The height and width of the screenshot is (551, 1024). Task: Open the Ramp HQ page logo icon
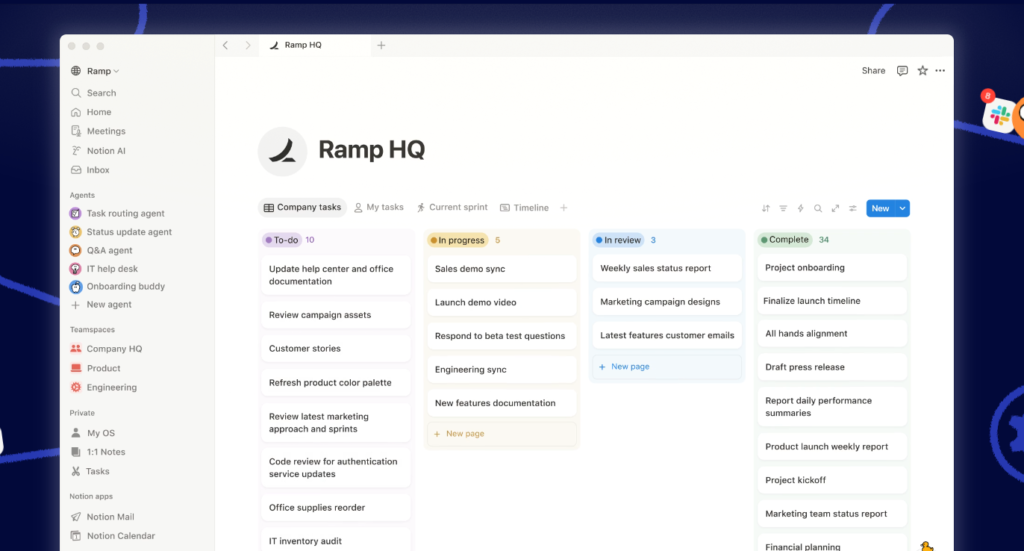(x=283, y=151)
